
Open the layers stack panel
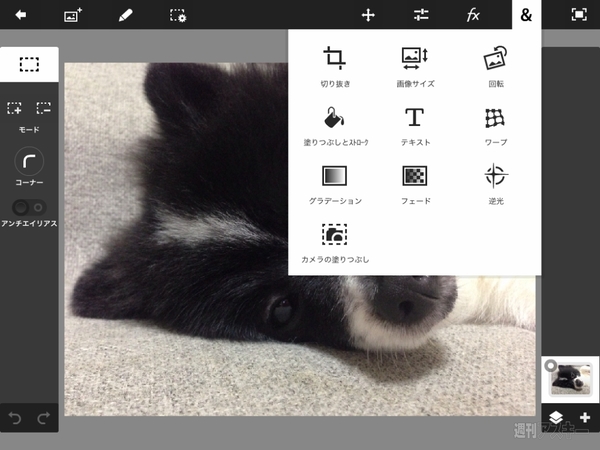556,417
